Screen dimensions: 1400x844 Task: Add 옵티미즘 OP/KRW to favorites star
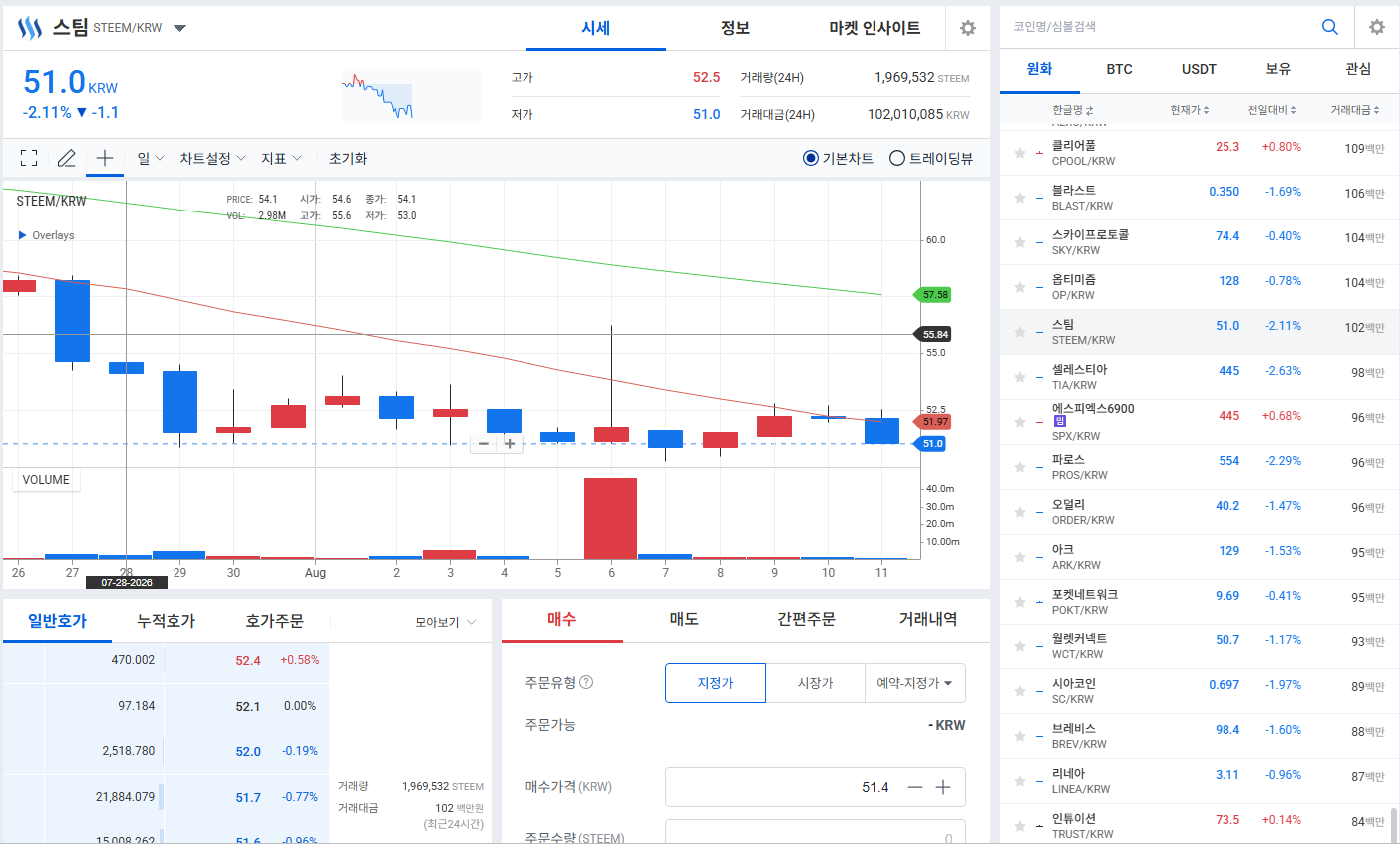(x=1020, y=287)
